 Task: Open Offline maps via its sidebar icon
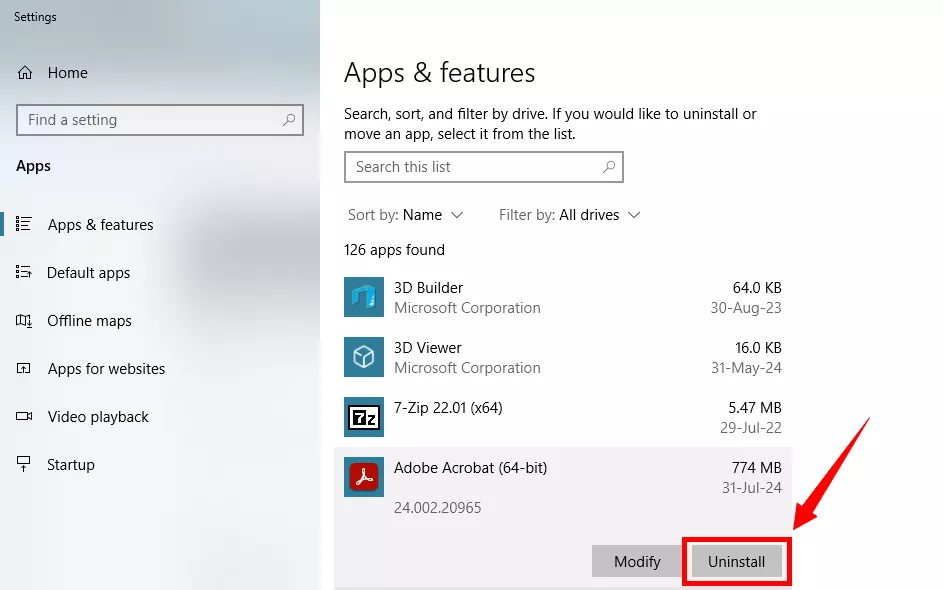point(24,320)
